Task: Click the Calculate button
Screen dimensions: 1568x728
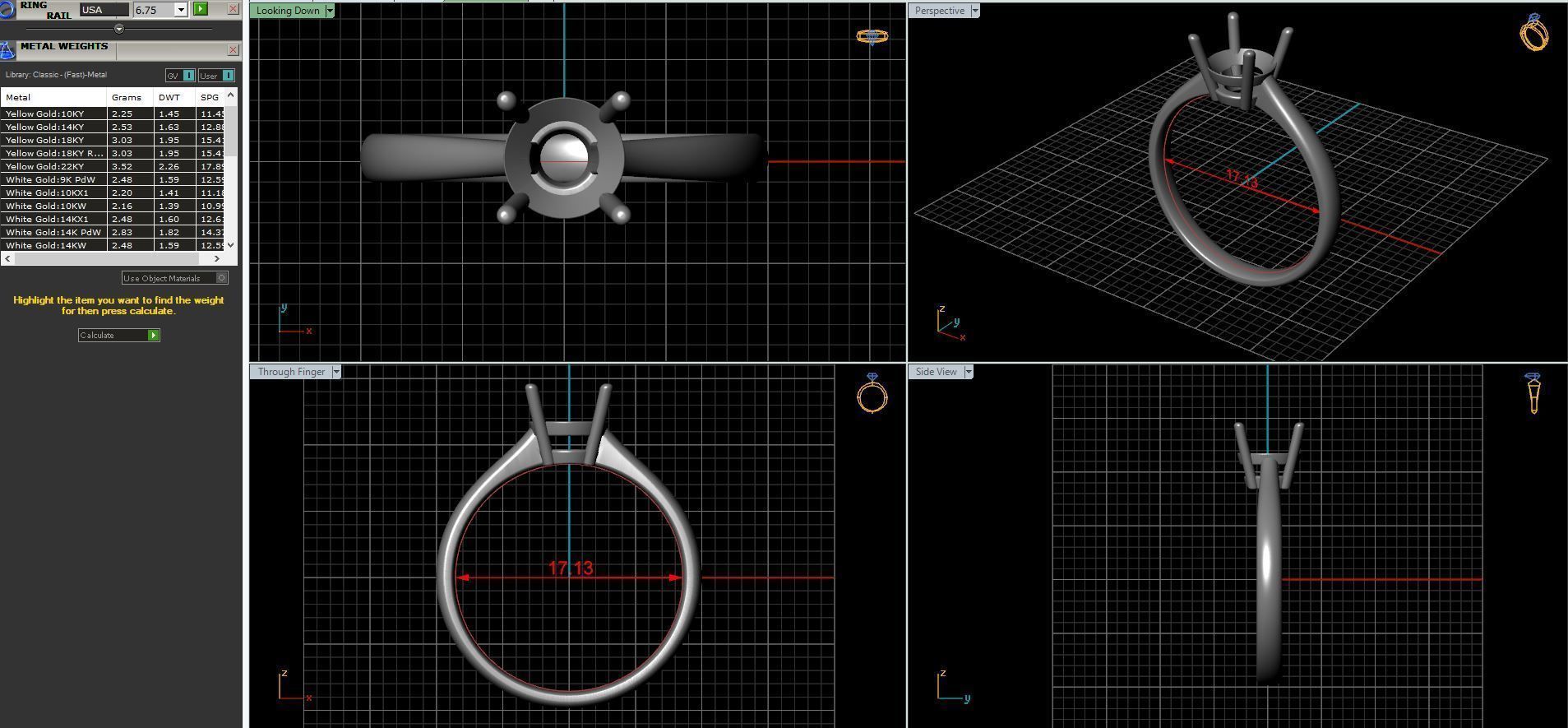Action: click(118, 335)
